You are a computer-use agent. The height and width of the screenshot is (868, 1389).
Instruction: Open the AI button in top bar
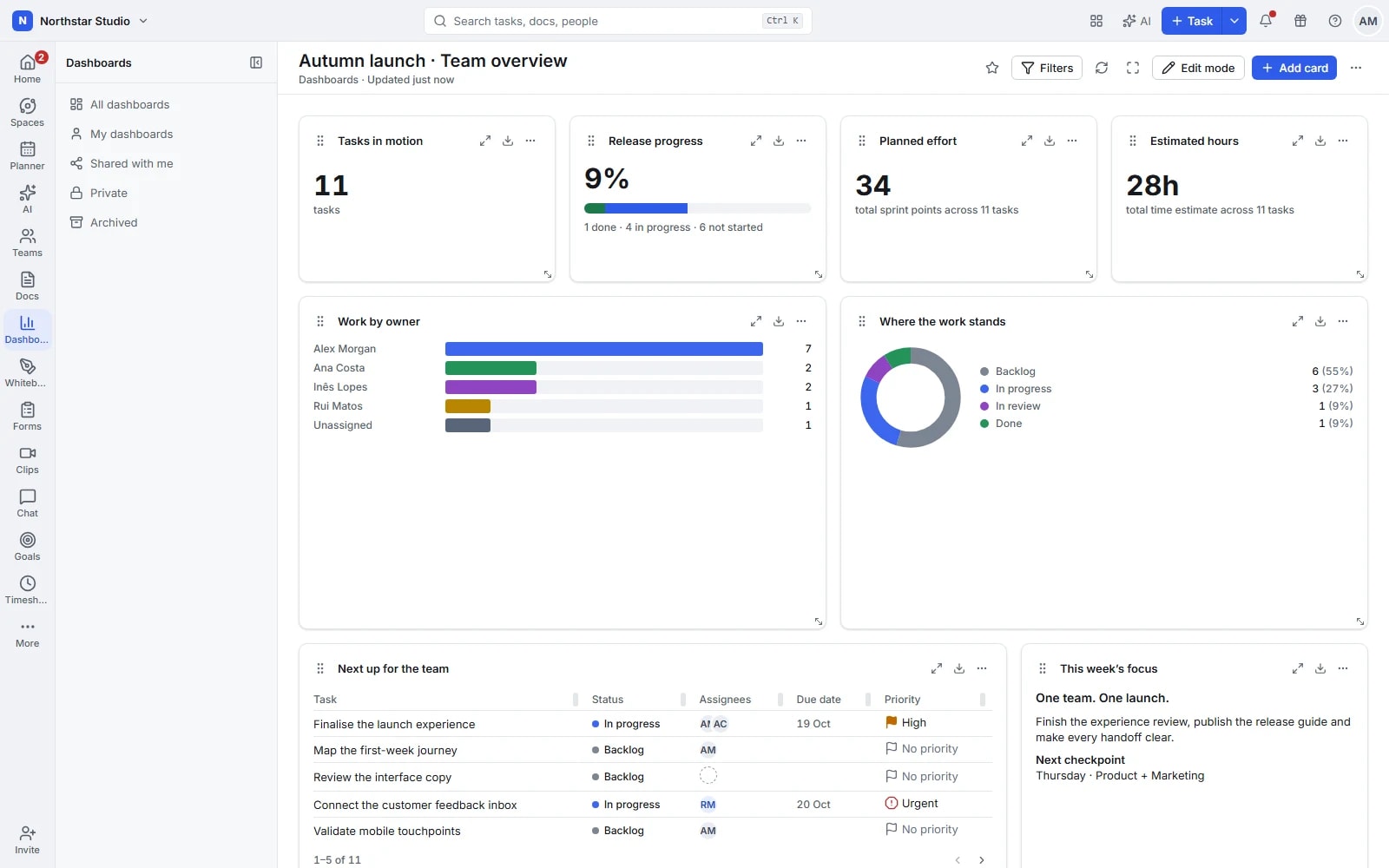tap(1136, 21)
